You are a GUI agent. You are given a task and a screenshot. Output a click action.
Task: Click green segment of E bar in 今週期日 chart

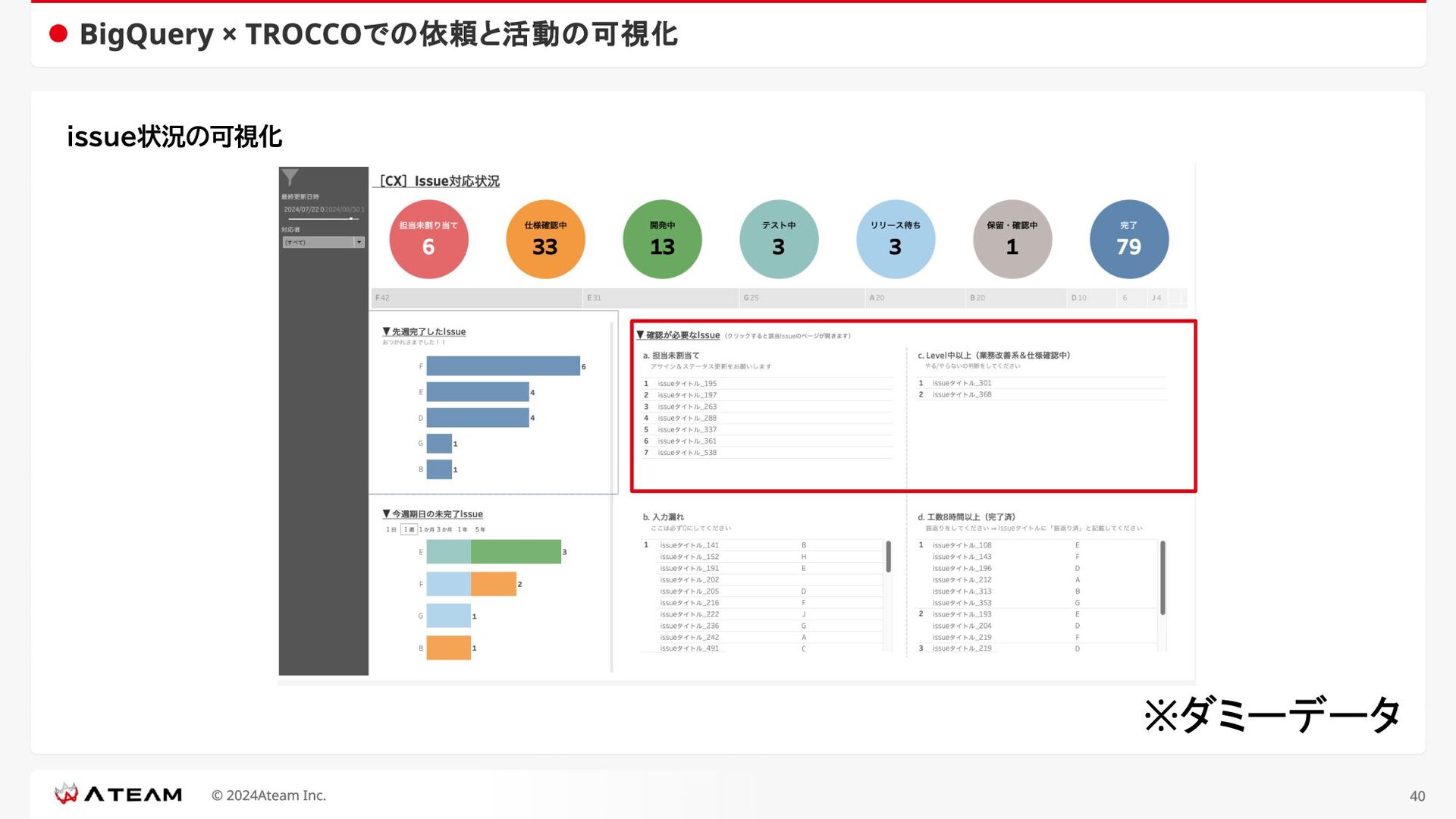click(x=516, y=551)
